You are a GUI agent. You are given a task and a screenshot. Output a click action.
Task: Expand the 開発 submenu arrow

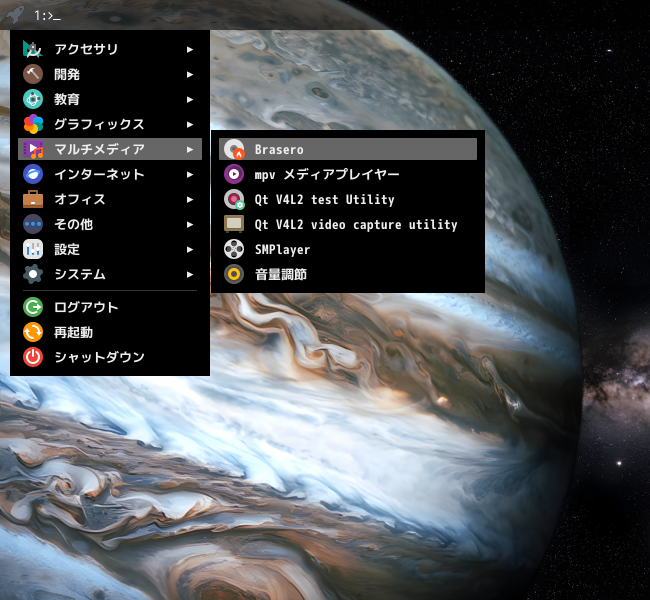(x=190, y=74)
